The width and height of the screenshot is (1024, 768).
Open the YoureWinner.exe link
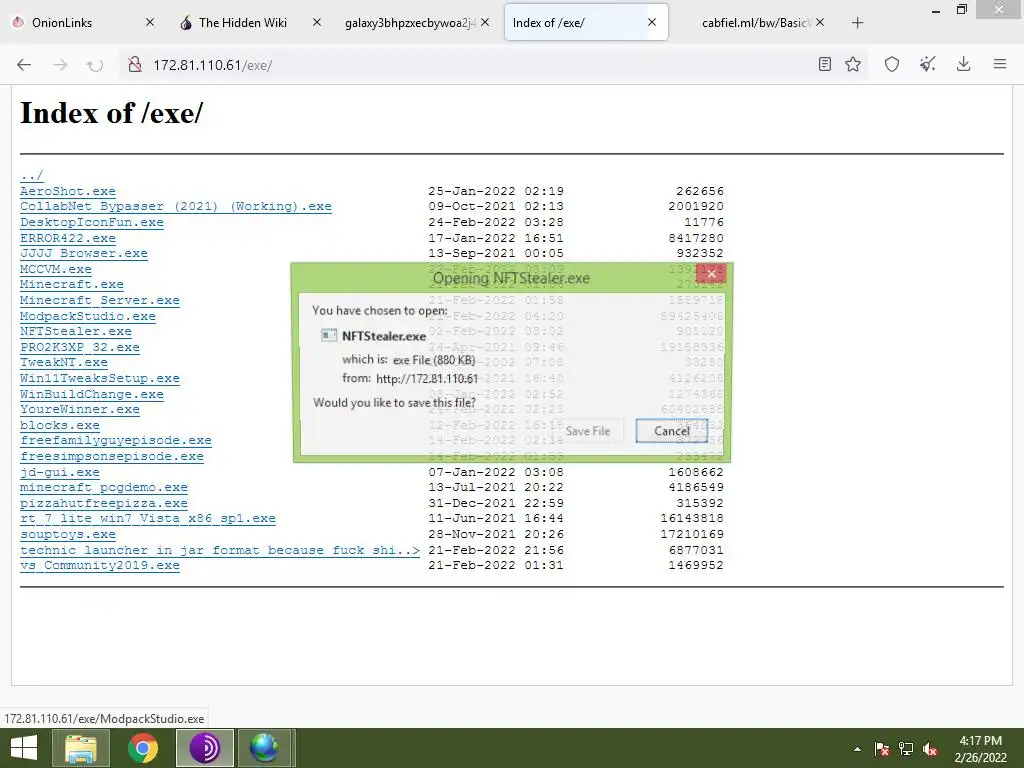point(80,409)
